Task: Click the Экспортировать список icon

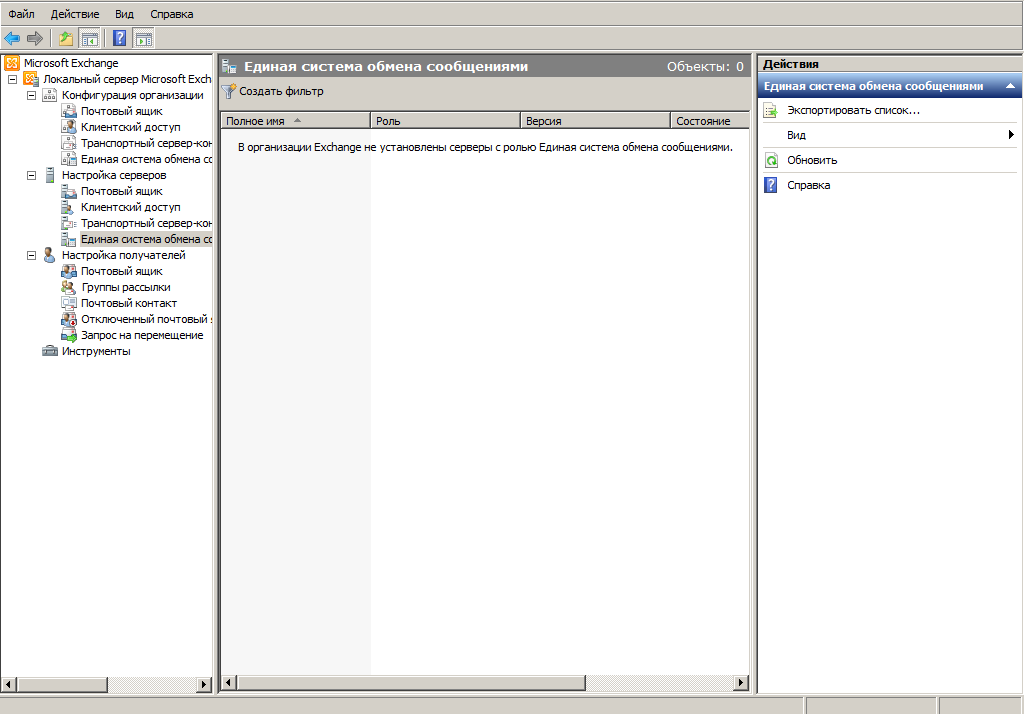Action: coord(771,110)
